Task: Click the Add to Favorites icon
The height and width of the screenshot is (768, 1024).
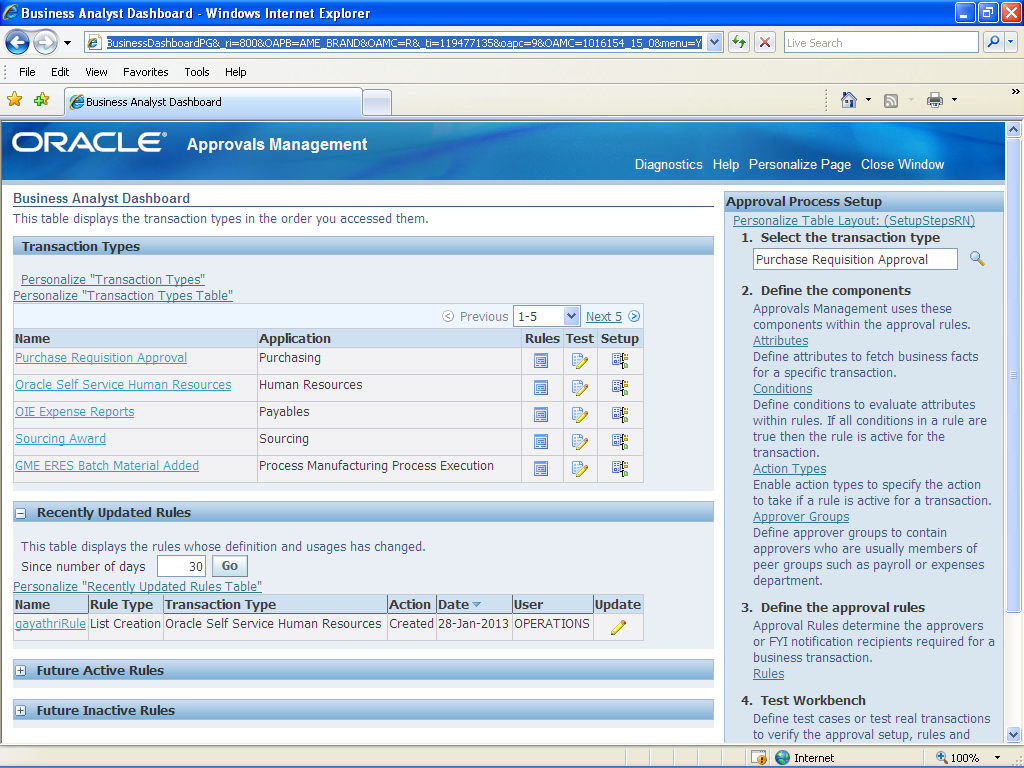Action: [41, 100]
